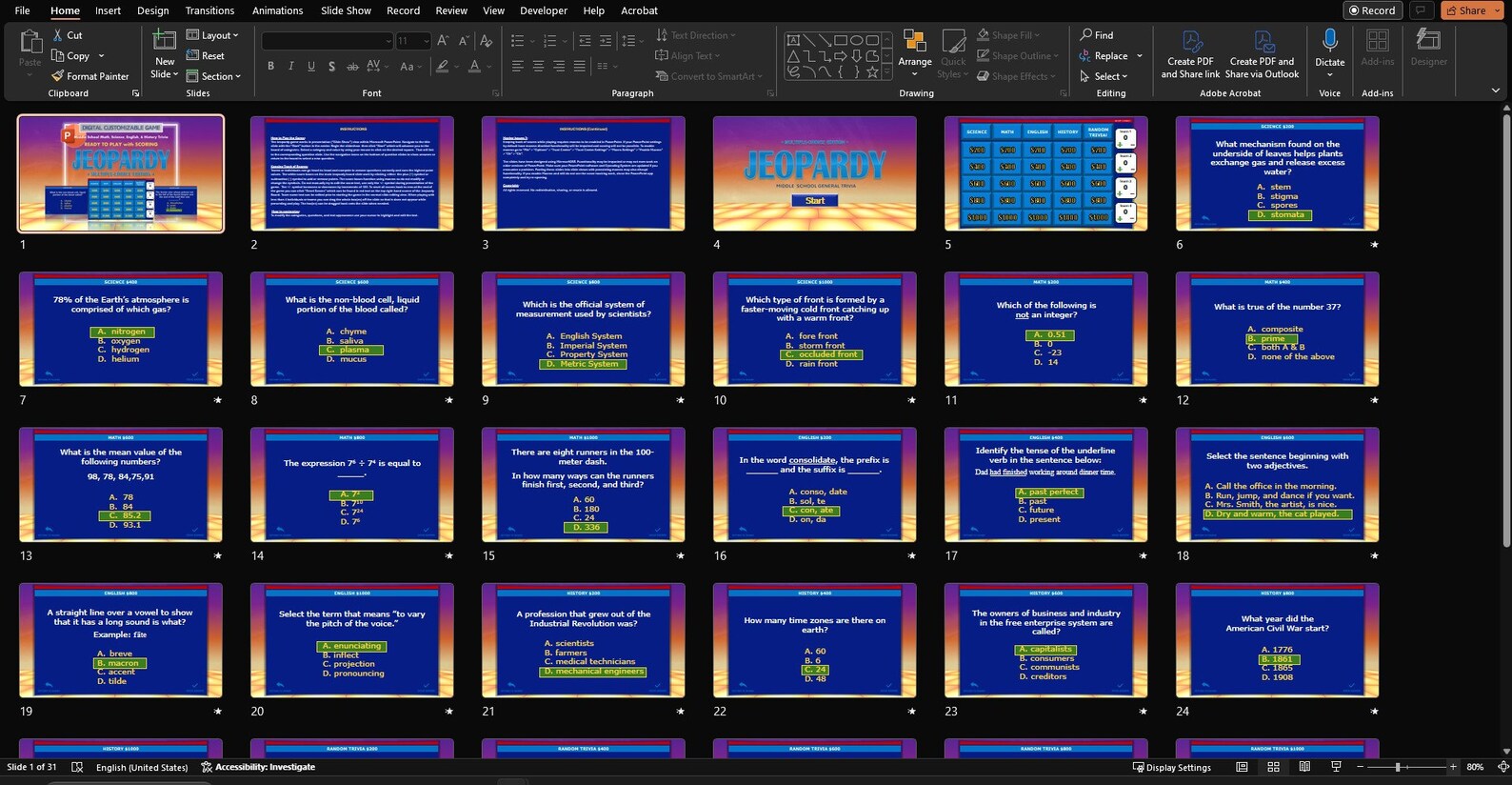
Task: Clear all formatting with eraser A icon
Action: pos(487,41)
